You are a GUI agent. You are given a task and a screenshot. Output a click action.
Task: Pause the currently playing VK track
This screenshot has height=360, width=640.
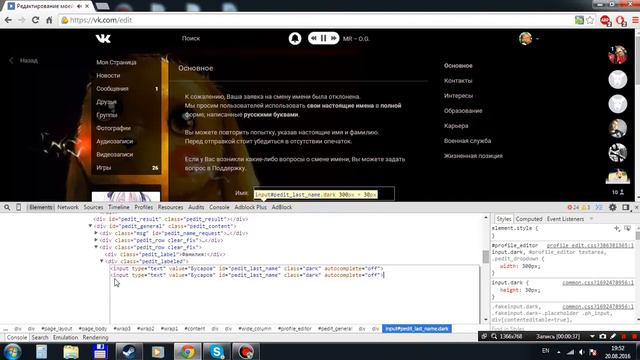323,38
